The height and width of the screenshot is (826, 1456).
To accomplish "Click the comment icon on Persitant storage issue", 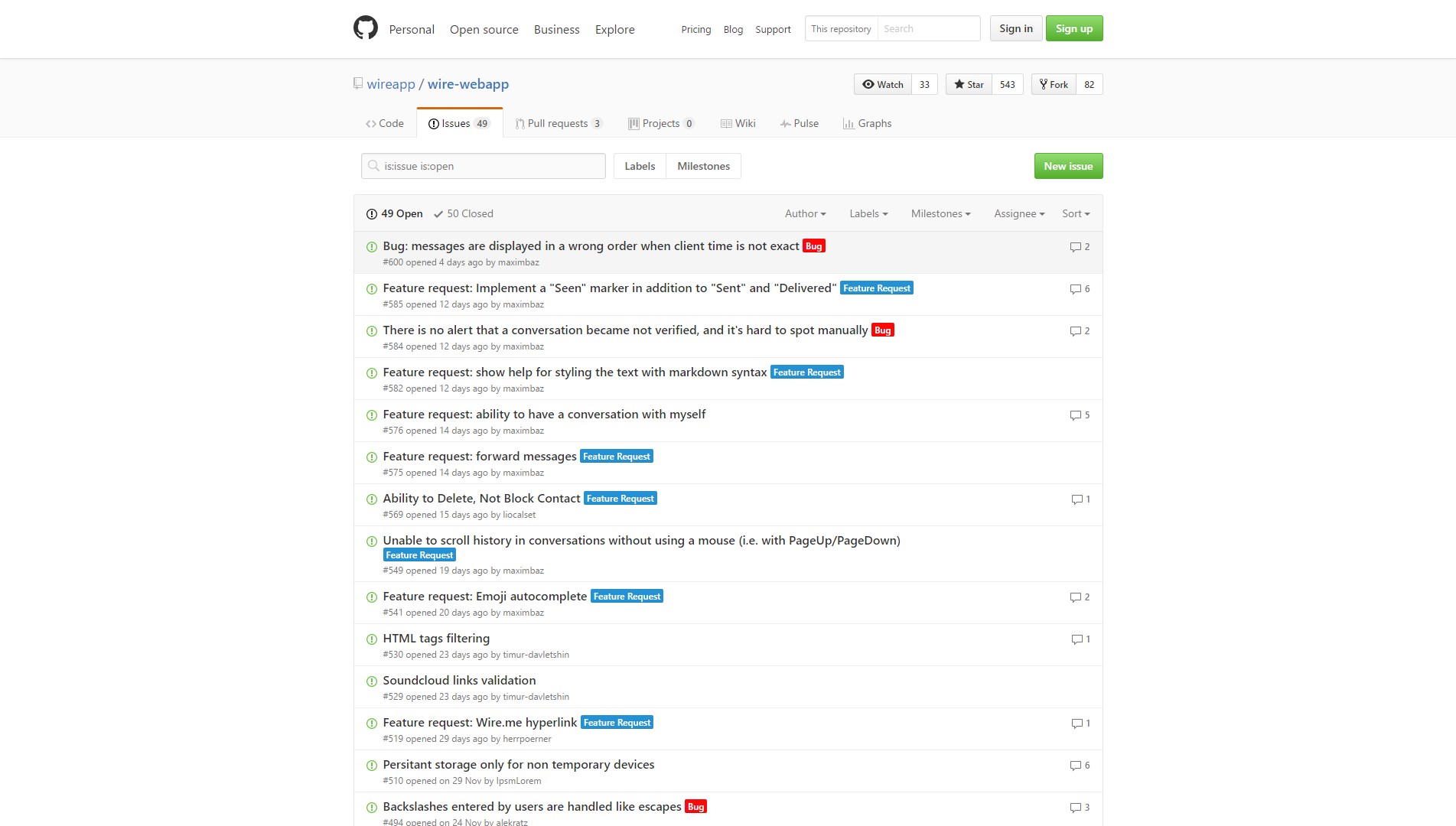I will (x=1075, y=766).
